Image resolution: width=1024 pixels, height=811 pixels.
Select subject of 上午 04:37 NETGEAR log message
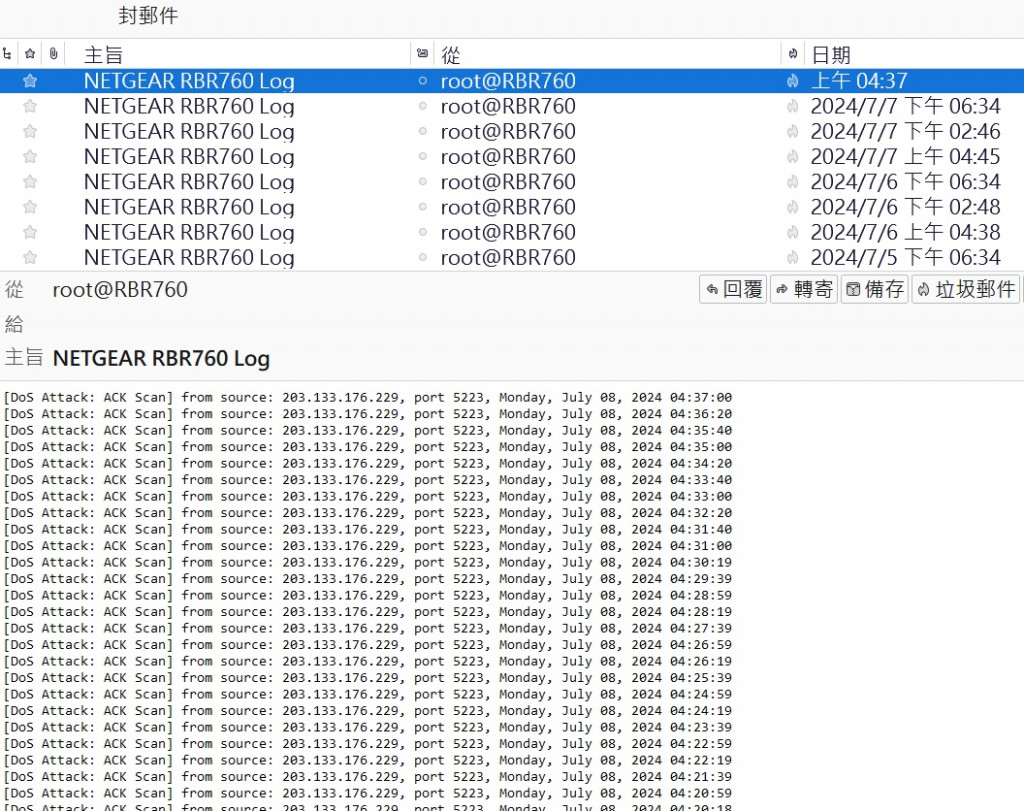189,81
